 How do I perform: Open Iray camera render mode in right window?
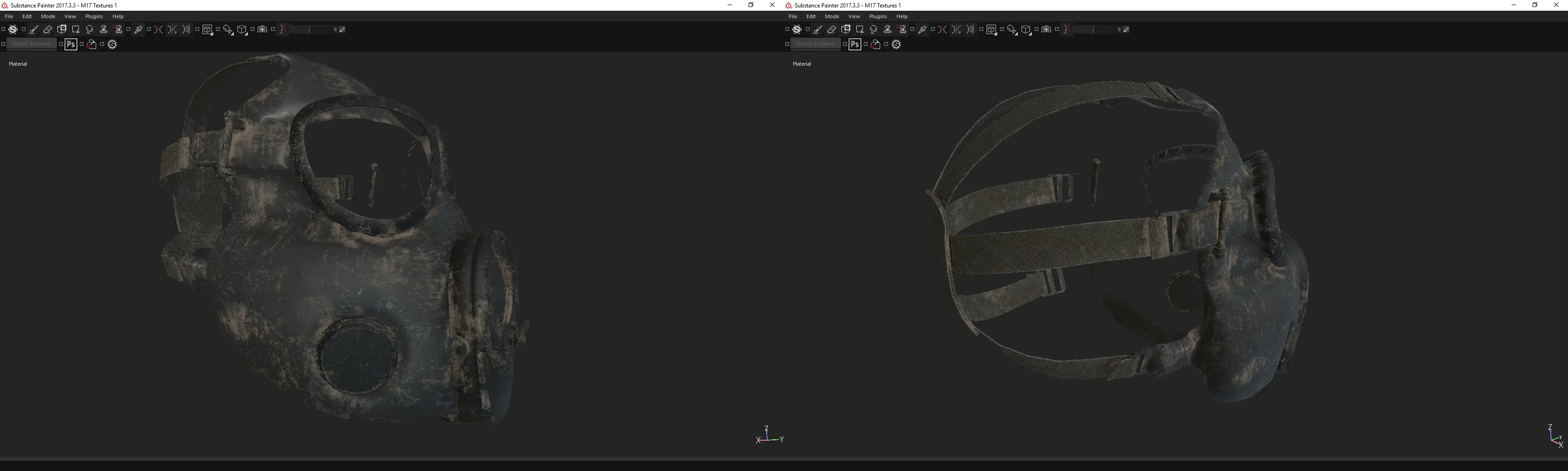tap(1046, 29)
